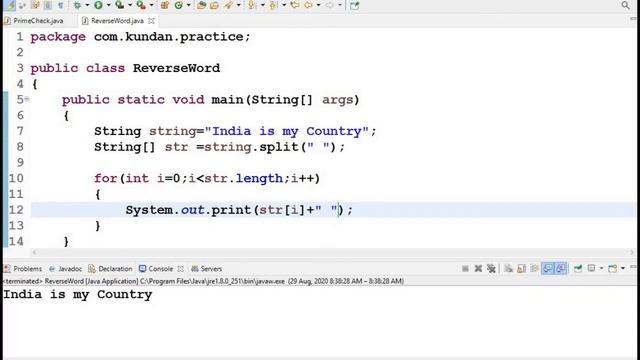
Task: Toggle Show Console on Standard Out
Action: click(x=548, y=268)
